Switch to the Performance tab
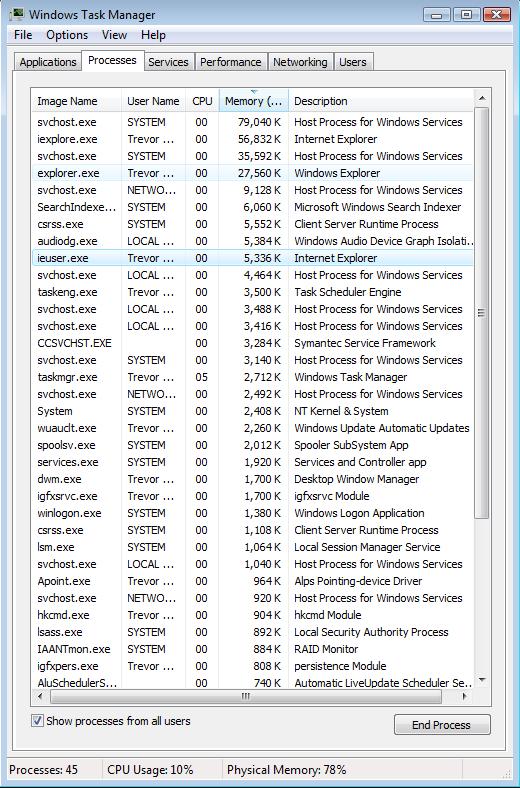The width and height of the screenshot is (520, 788). tap(231, 62)
